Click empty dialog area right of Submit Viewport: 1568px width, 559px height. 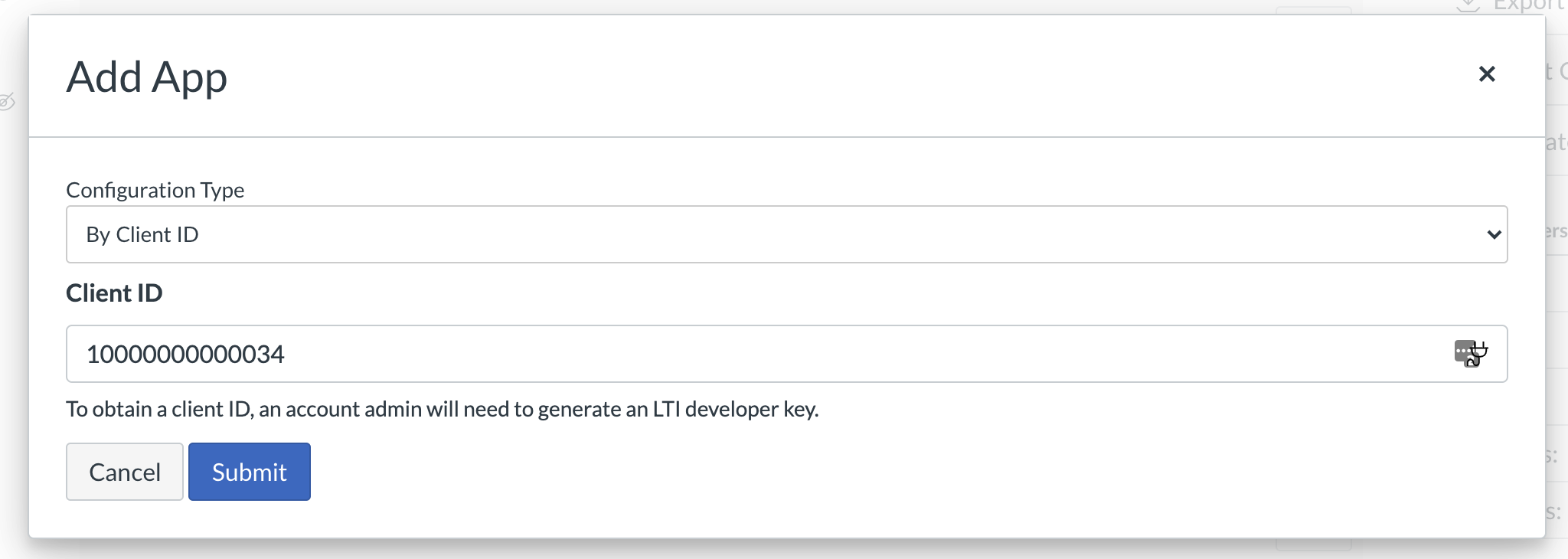pos(842,472)
